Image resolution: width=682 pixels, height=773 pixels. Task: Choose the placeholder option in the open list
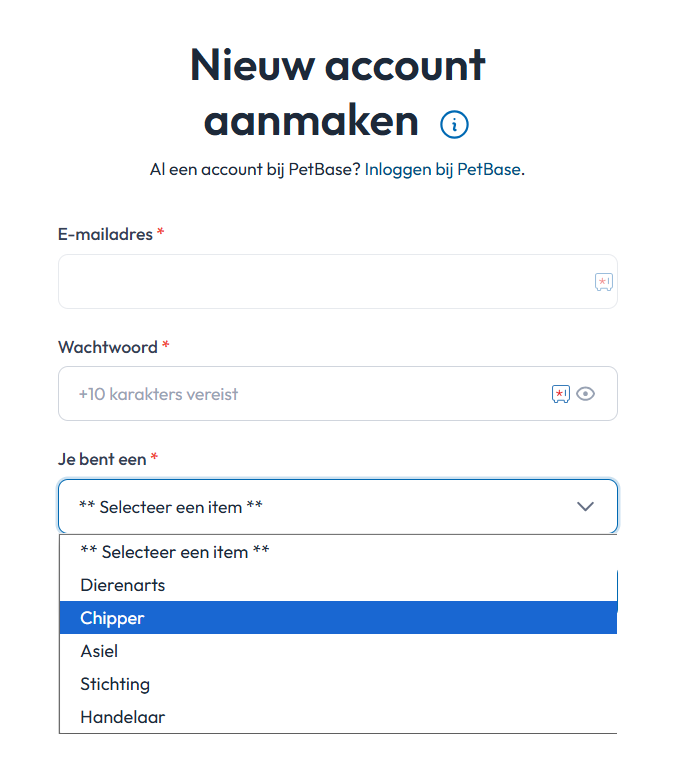175,552
